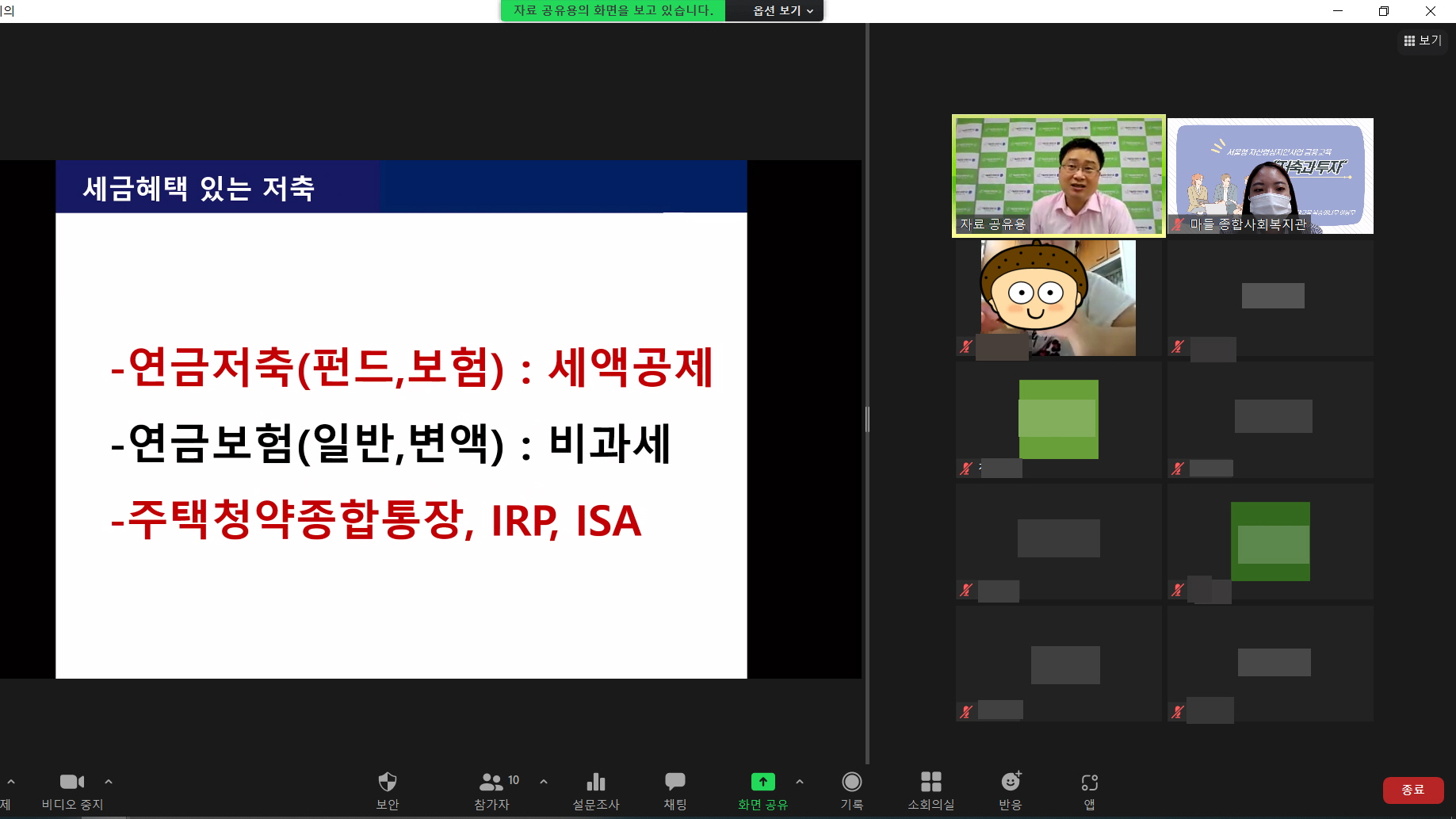The image size is (1456, 819).
Task: Click the cartoon acorn avatar participant tile
Action: (x=1058, y=297)
